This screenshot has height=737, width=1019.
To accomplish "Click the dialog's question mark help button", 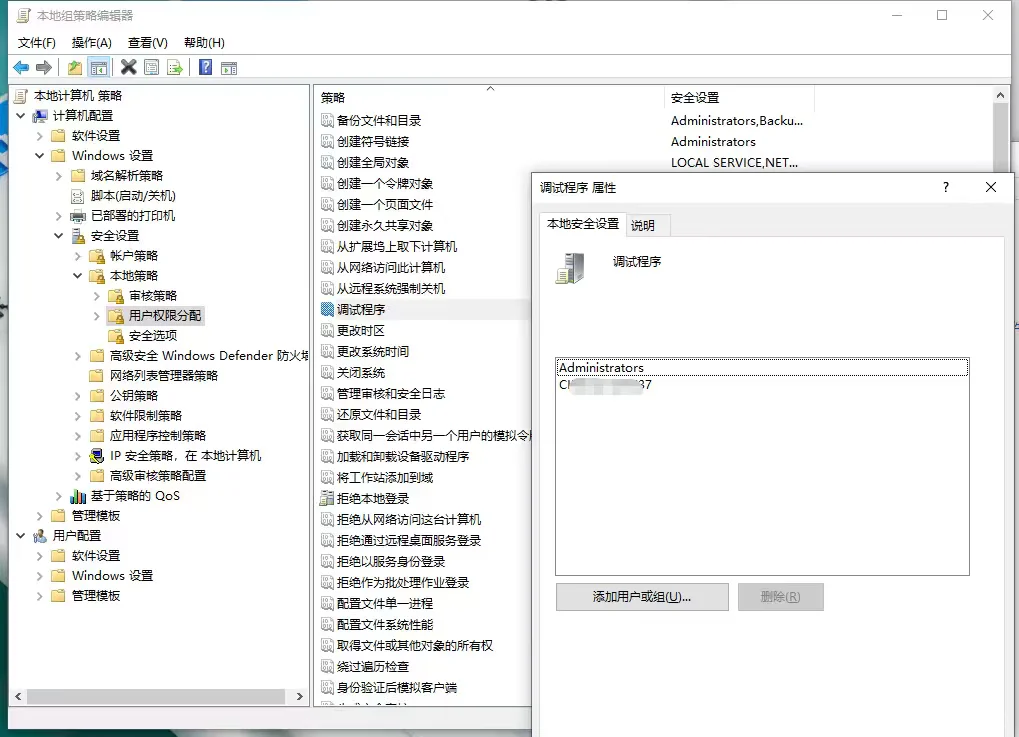I will coord(945,187).
